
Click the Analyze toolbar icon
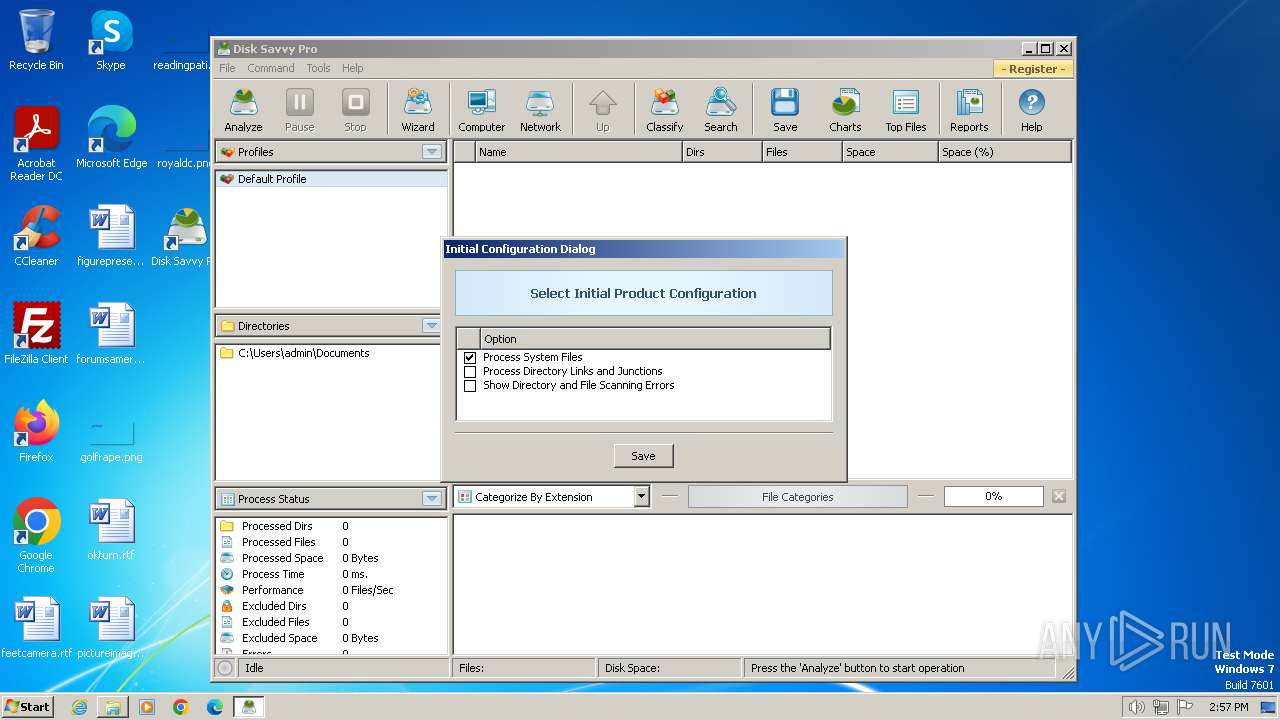(243, 110)
